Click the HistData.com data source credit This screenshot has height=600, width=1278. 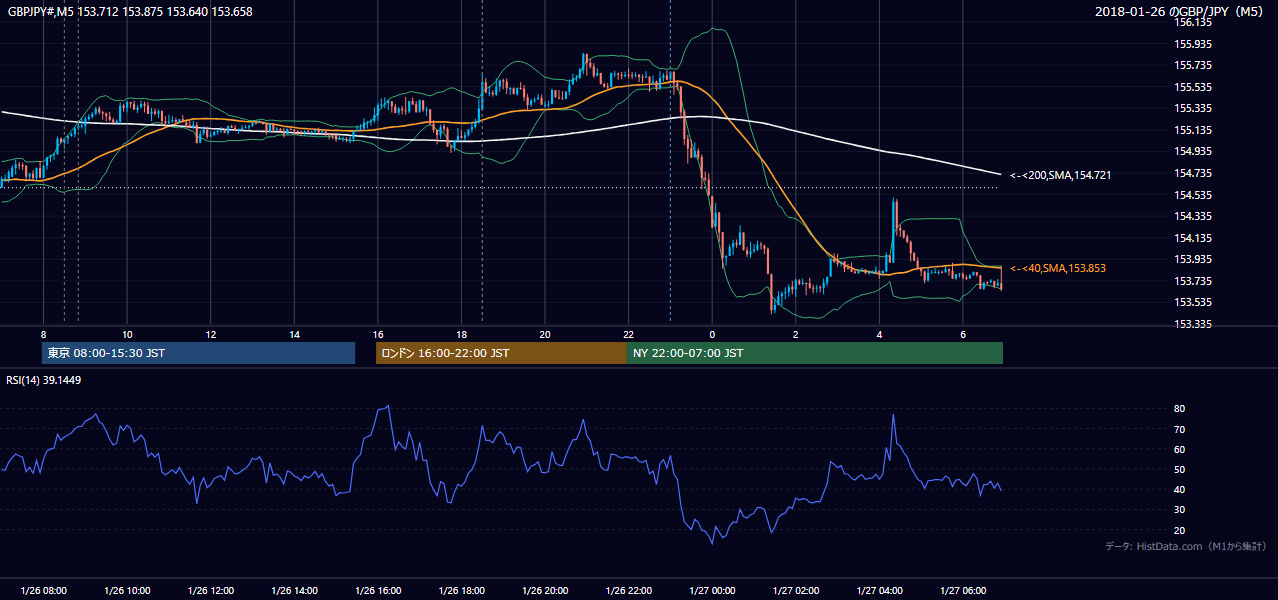[1186, 546]
